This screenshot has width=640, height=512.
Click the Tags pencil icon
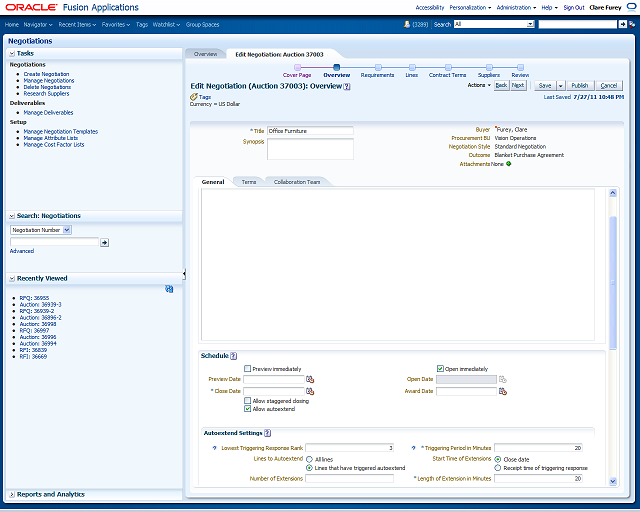point(194,97)
